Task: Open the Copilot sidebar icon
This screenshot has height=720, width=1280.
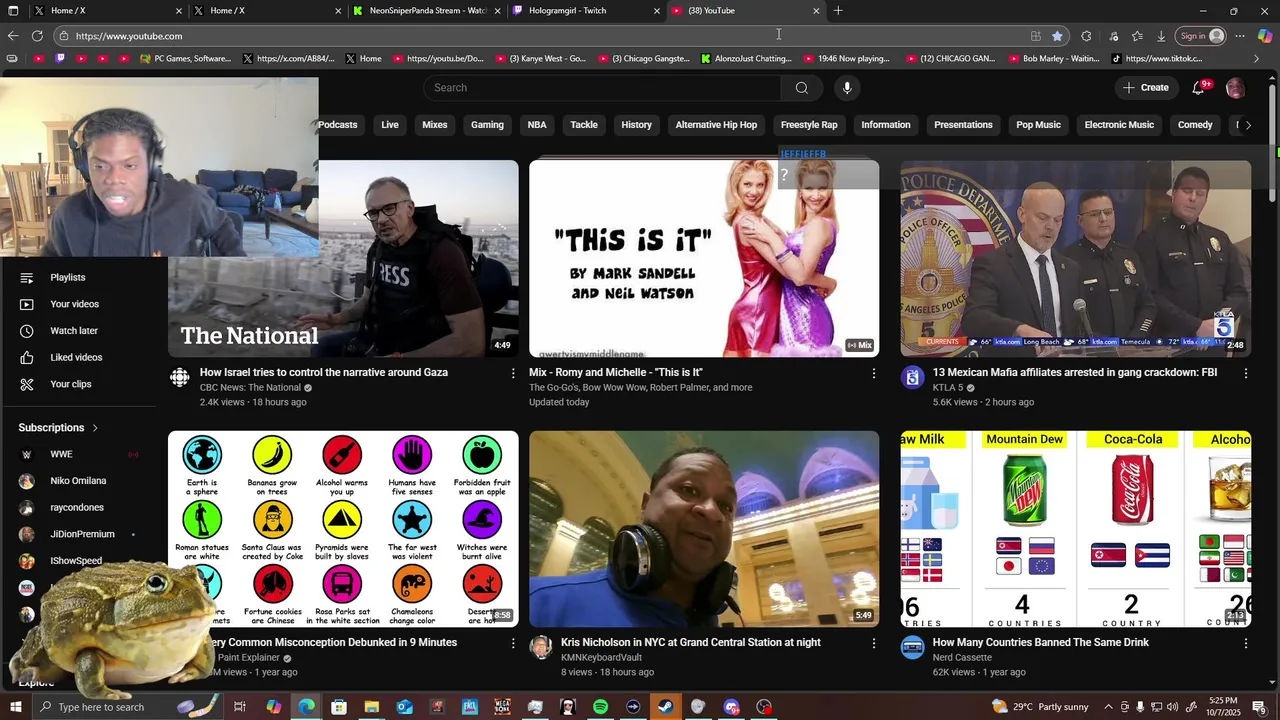Action: click(x=1265, y=36)
